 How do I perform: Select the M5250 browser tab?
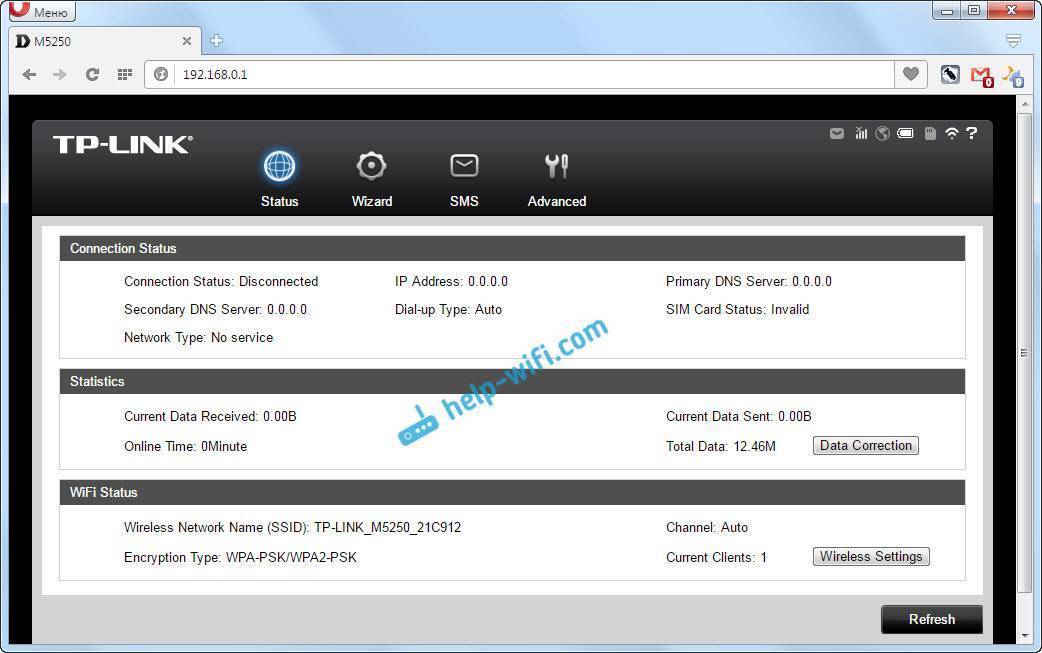click(x=106, y=41)
